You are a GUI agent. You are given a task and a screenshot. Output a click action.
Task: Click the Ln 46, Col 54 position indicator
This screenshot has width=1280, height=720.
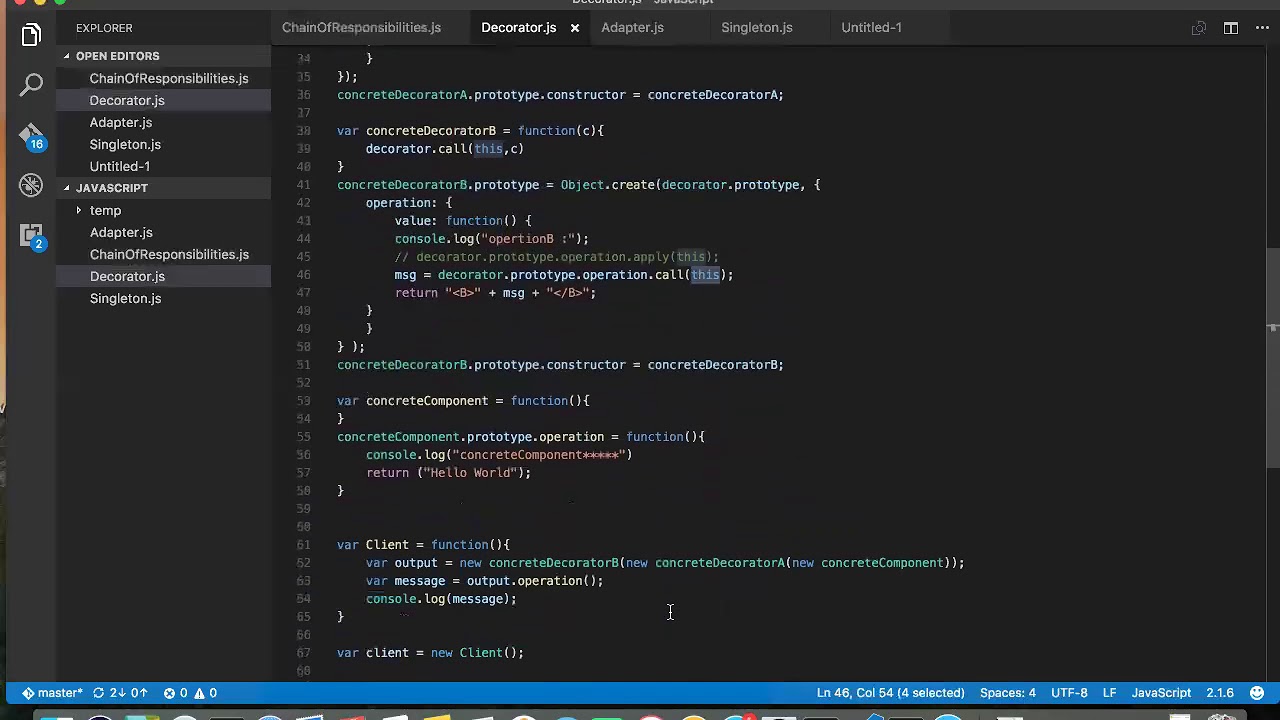[x=890, y=693]
